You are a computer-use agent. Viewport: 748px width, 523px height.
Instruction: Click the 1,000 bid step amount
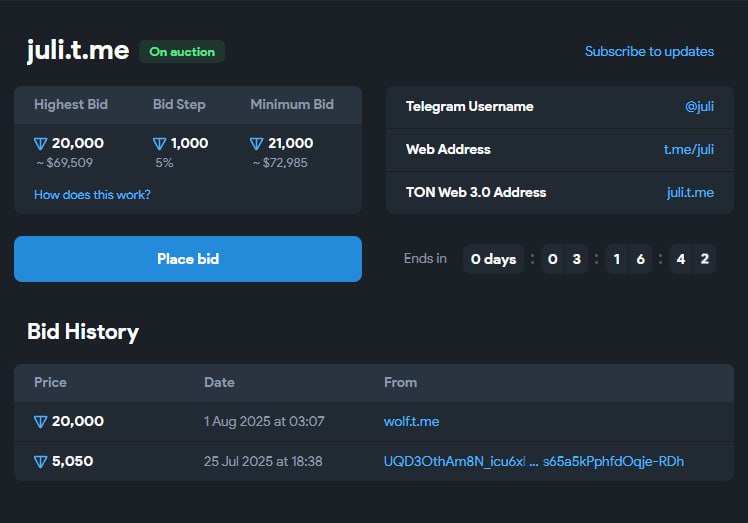point(189,143)
